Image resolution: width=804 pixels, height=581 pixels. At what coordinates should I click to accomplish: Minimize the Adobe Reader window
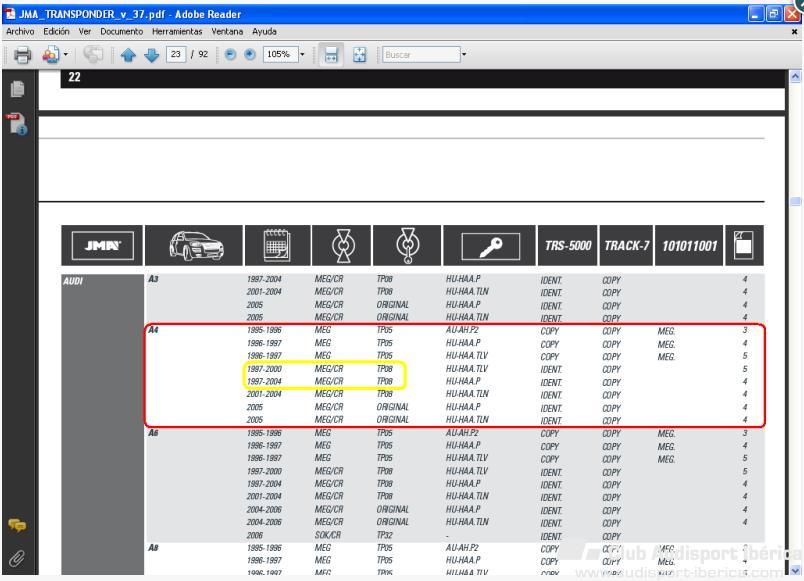point(756,14)
